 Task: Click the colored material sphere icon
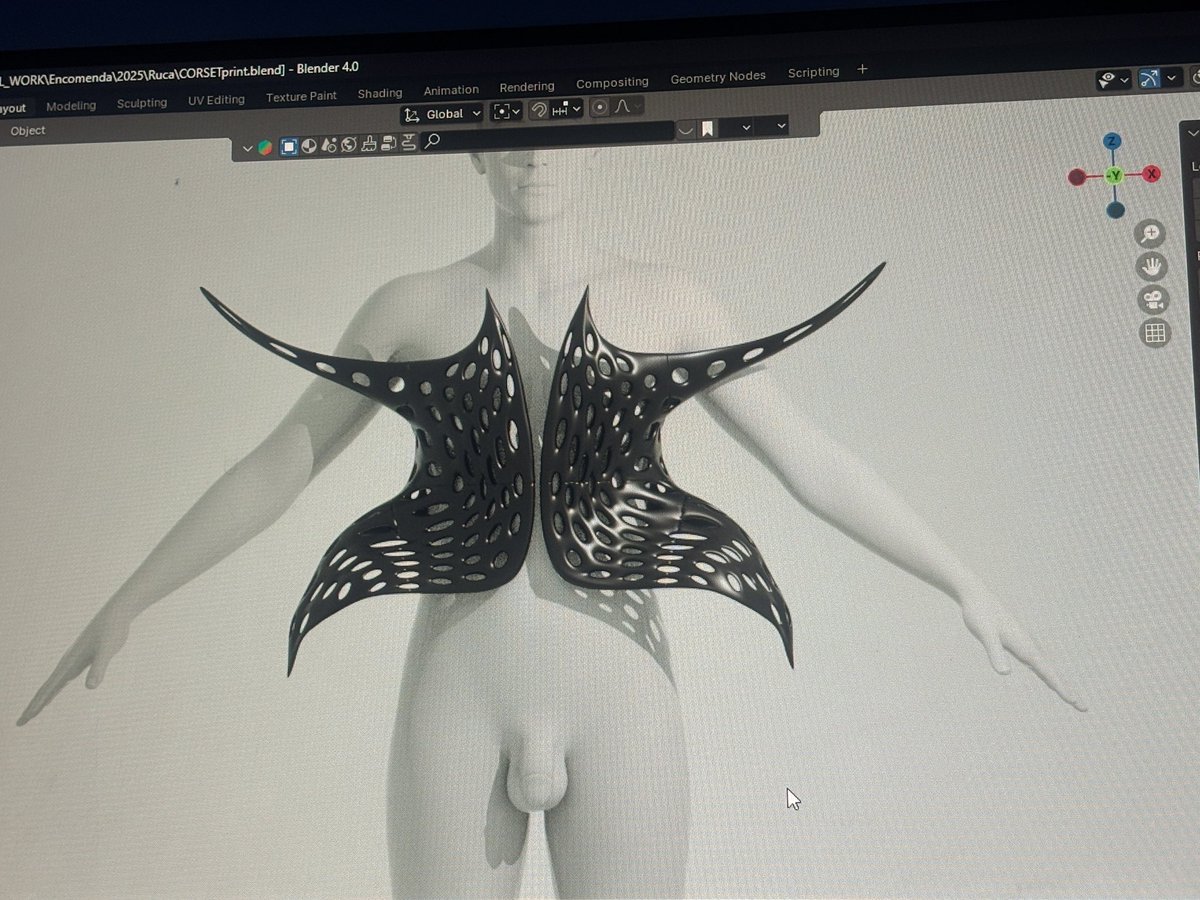point(265,148)
